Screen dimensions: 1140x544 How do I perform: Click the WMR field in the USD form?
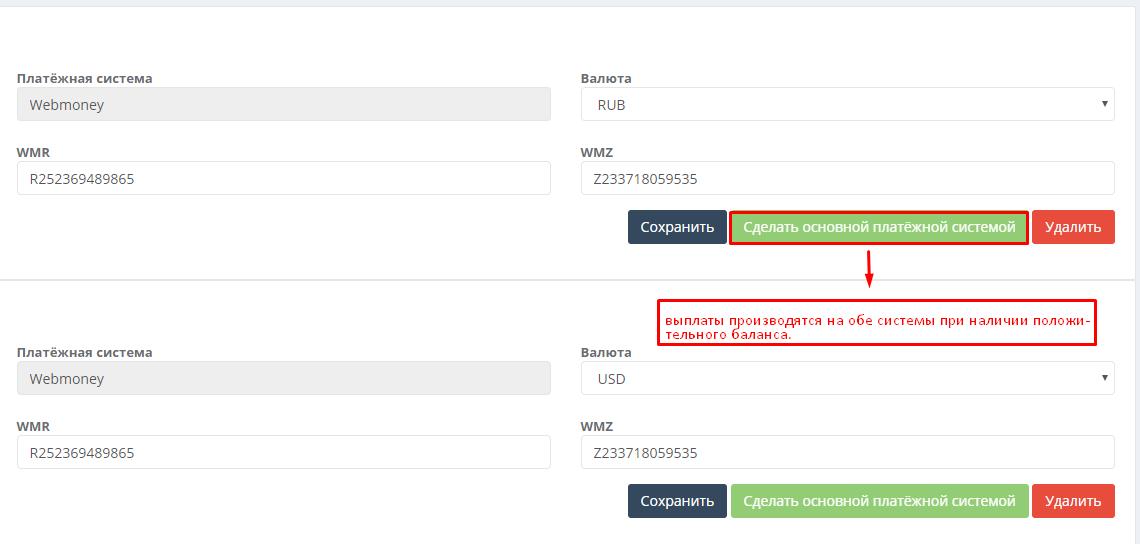point(283,453)
